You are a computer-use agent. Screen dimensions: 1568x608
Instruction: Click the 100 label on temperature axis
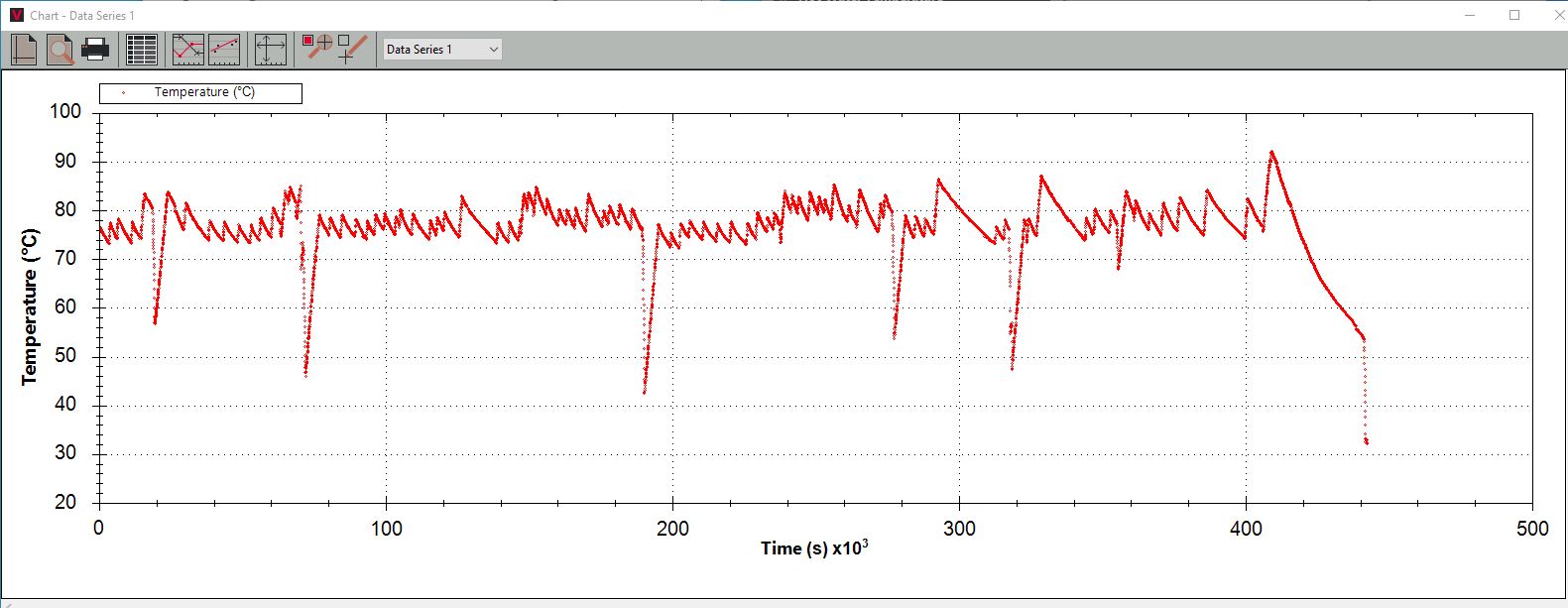65,112
